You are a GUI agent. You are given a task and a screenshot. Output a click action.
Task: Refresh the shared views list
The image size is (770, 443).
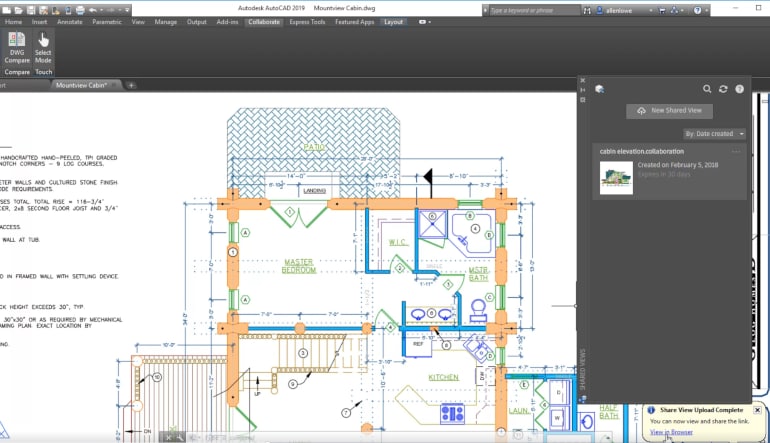tap(723, 89)
